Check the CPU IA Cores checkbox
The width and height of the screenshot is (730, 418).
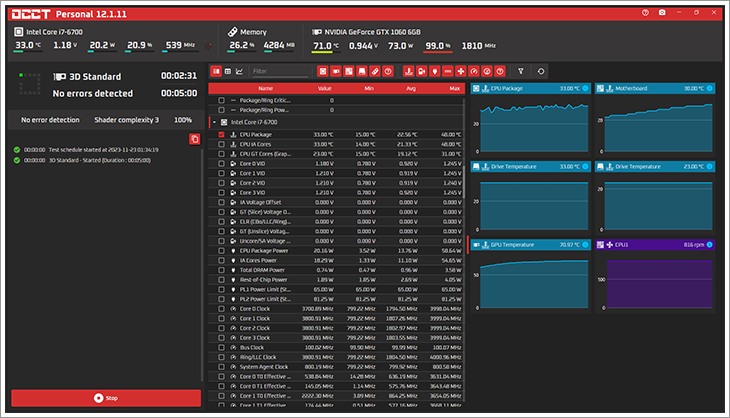tap(222, 144)
